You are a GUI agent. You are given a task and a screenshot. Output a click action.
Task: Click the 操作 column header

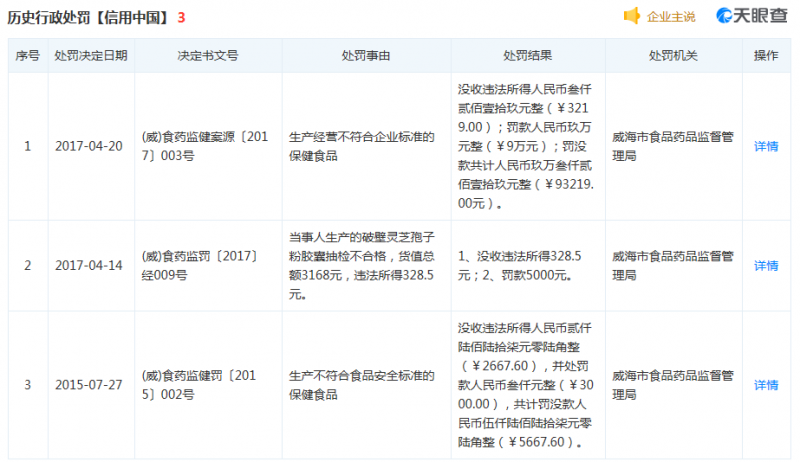(x=766, y=56)
